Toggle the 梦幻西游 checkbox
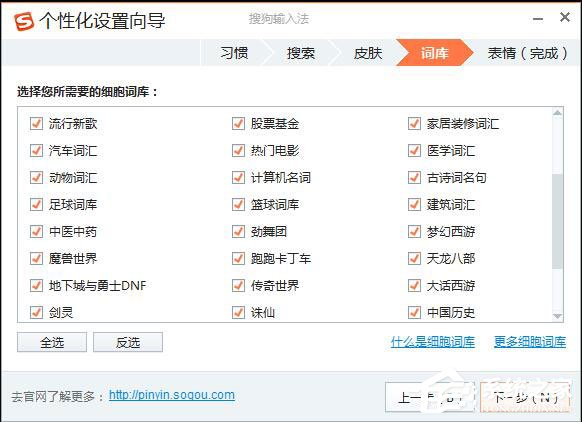The image size is (582, 422). coord(414,232)
